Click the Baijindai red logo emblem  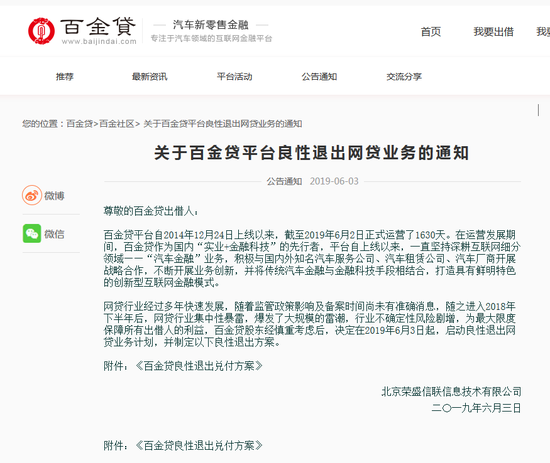(41, 31)
